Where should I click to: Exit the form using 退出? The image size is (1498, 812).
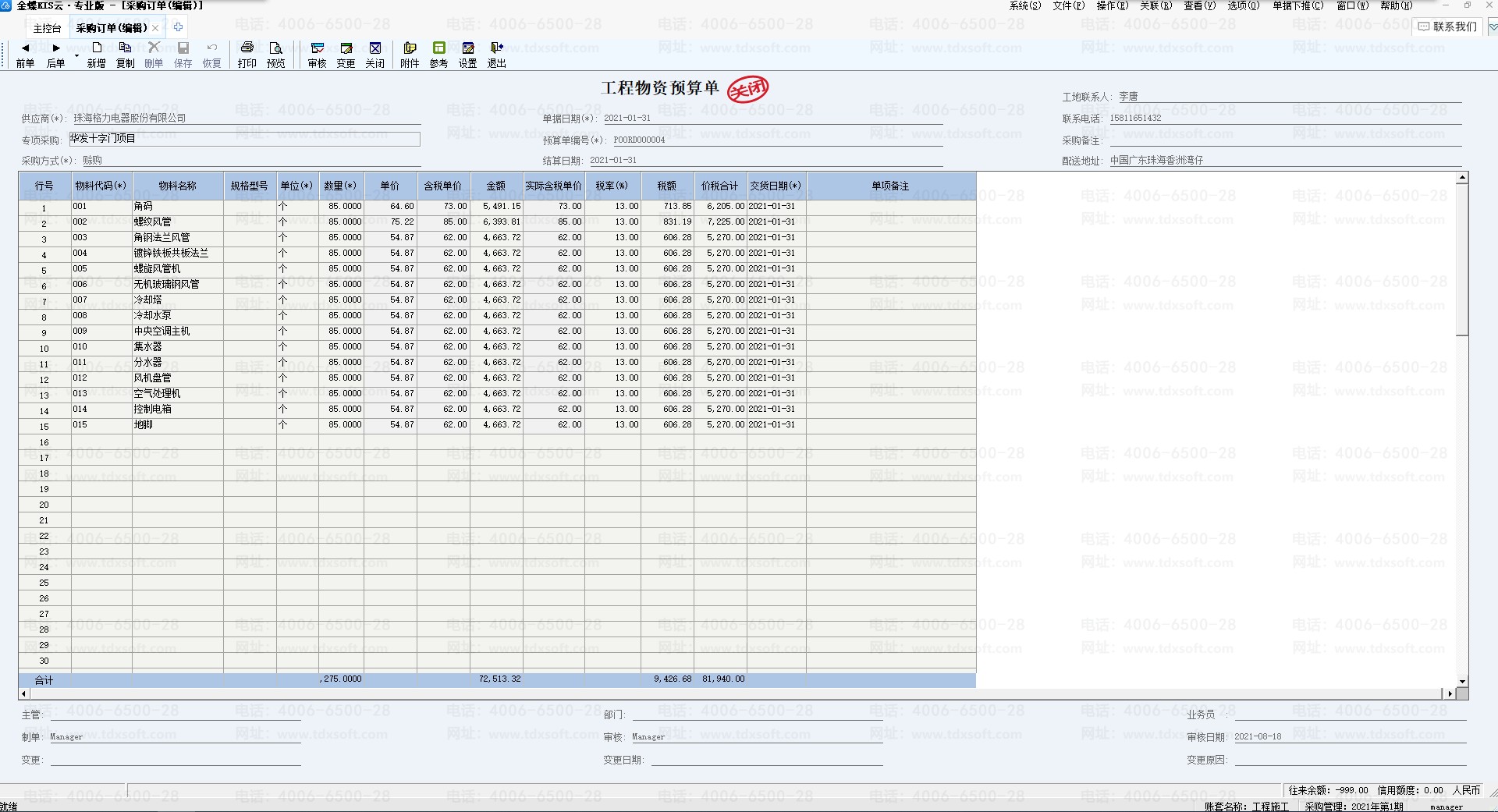pos(496,55)
